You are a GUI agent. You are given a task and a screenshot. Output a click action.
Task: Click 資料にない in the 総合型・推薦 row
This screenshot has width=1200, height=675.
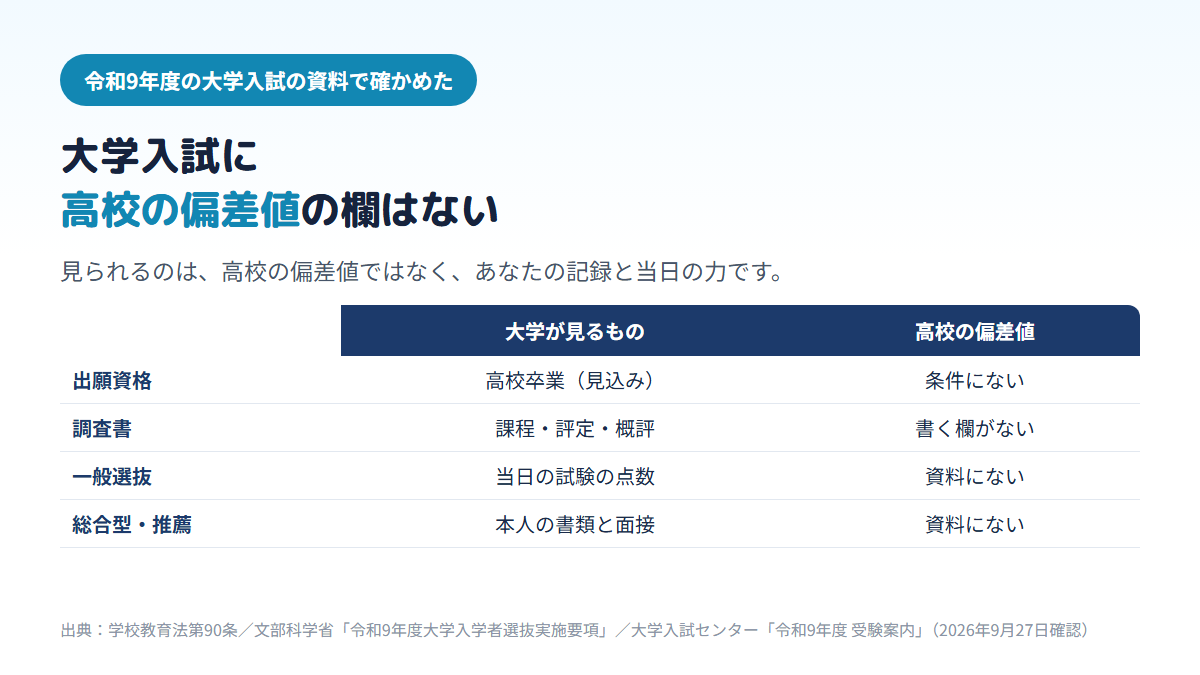[975, 524]
